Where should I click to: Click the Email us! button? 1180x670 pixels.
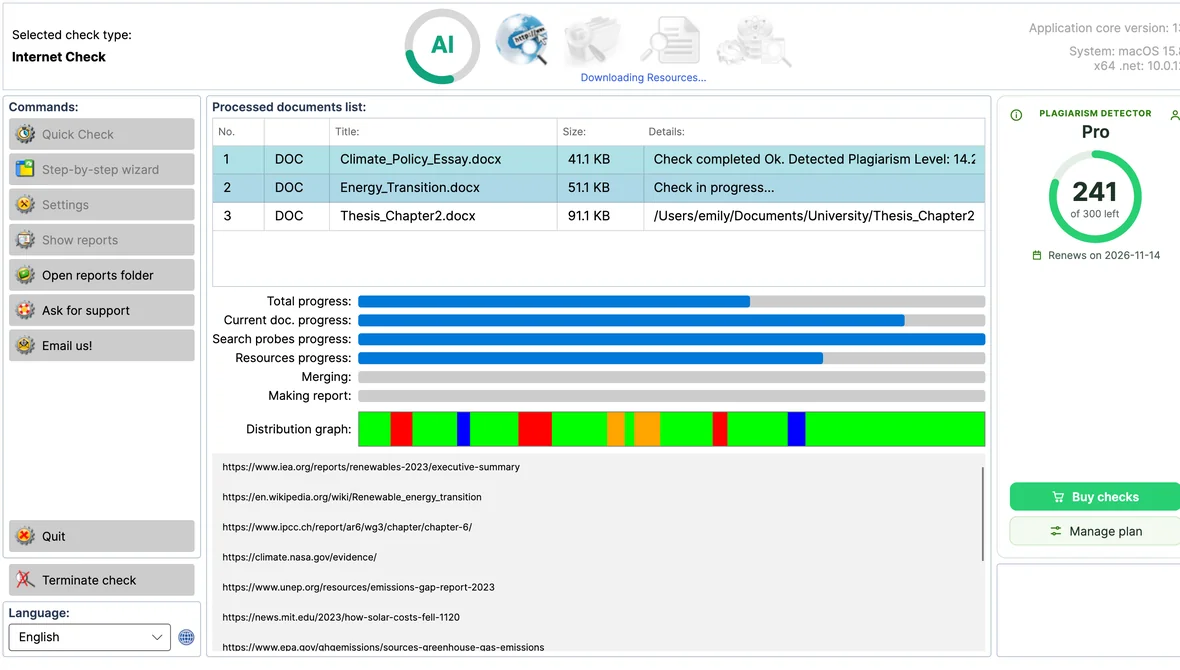[102, 346]
